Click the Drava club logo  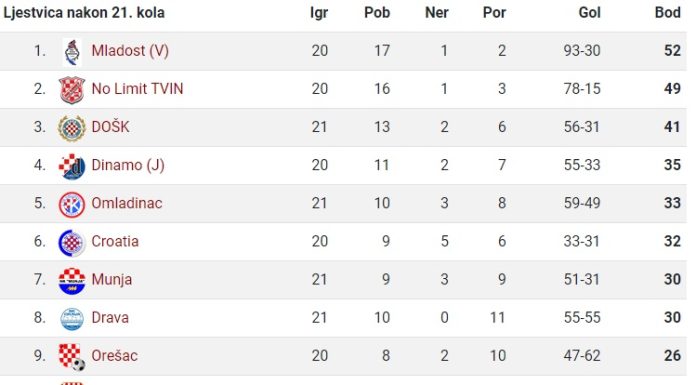72,319
